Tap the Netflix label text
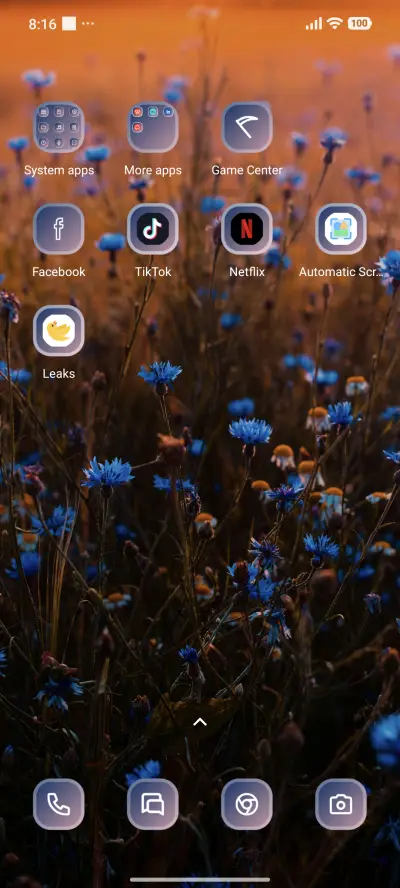 coord(246,272)
